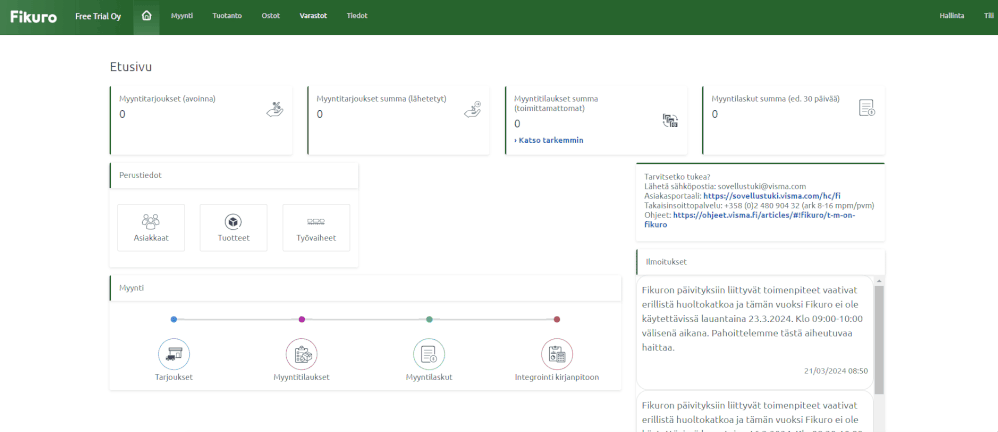The height and width of the screenshot is (432, 998).
Task: Click the Ilmoitukset panel header
Action: point(761,261)
